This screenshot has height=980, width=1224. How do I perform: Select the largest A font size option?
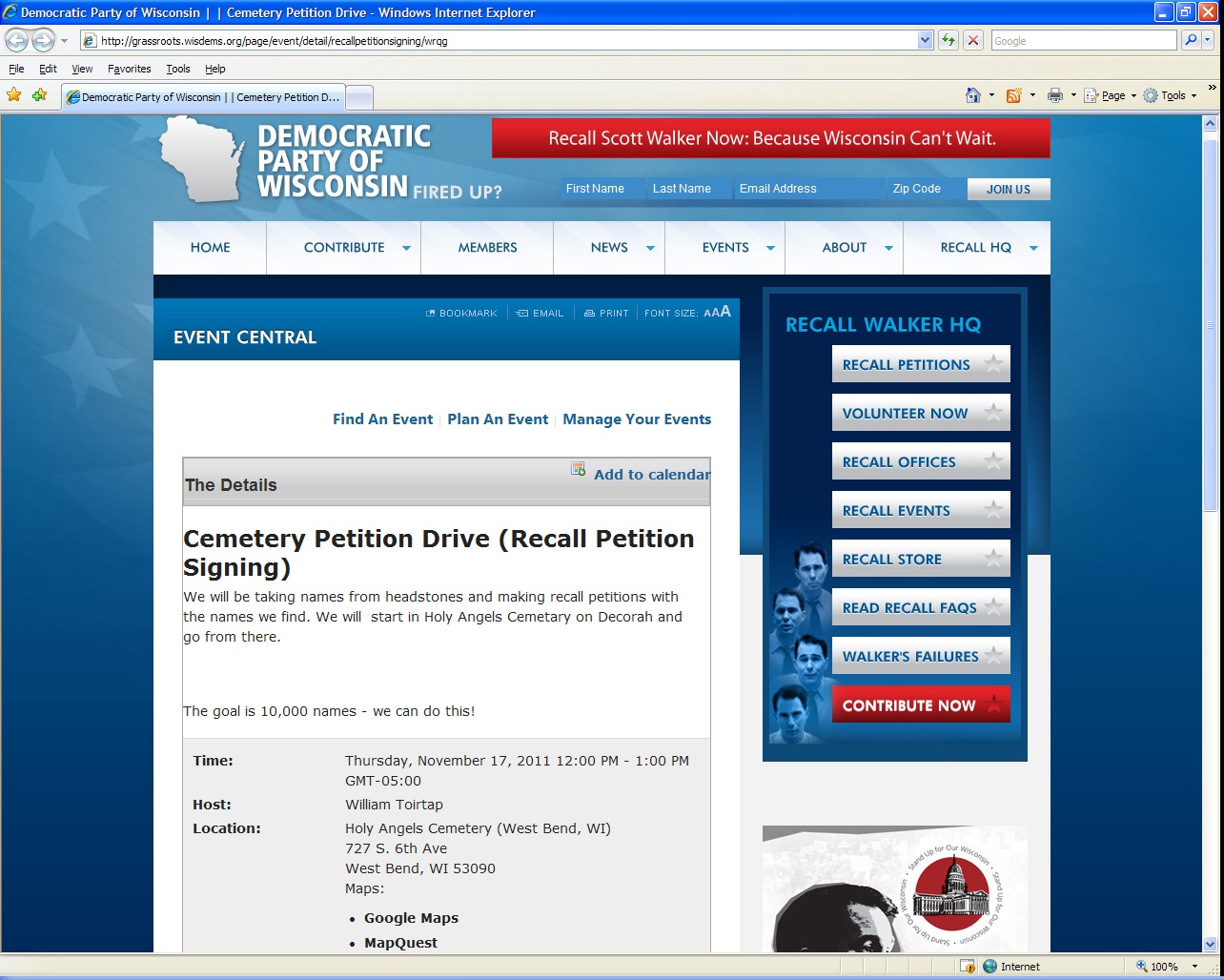[x=725, y=311]
